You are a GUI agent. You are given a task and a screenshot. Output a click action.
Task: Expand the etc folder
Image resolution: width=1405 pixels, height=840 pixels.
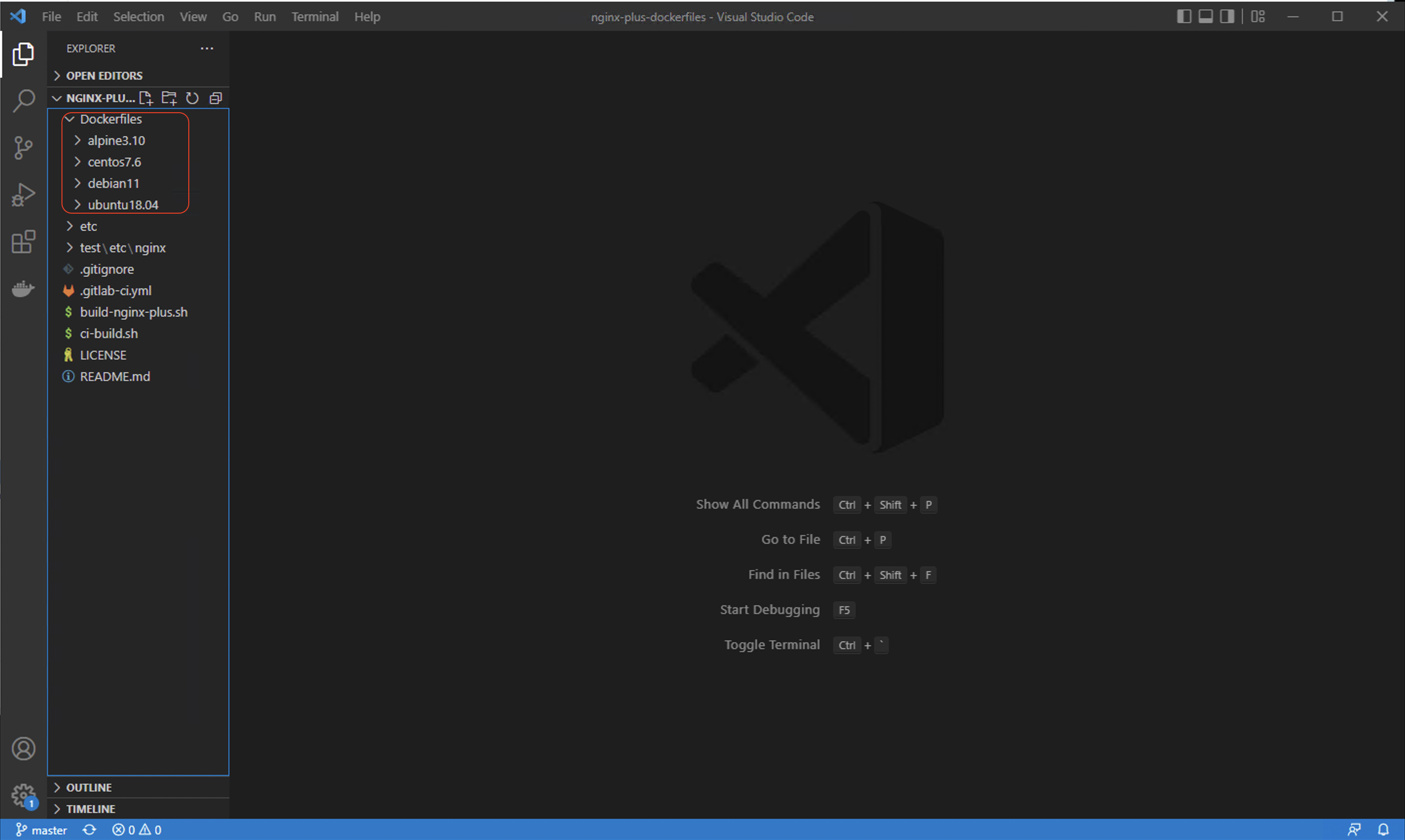[138, 227]
